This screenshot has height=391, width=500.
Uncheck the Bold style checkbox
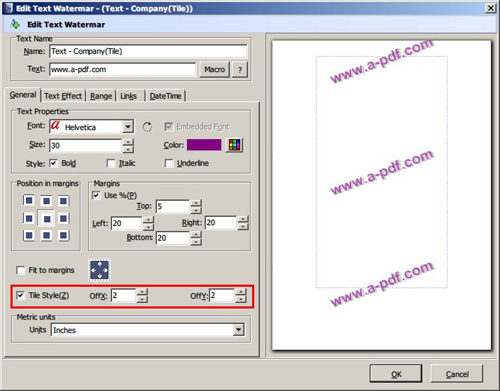(53, 163)
